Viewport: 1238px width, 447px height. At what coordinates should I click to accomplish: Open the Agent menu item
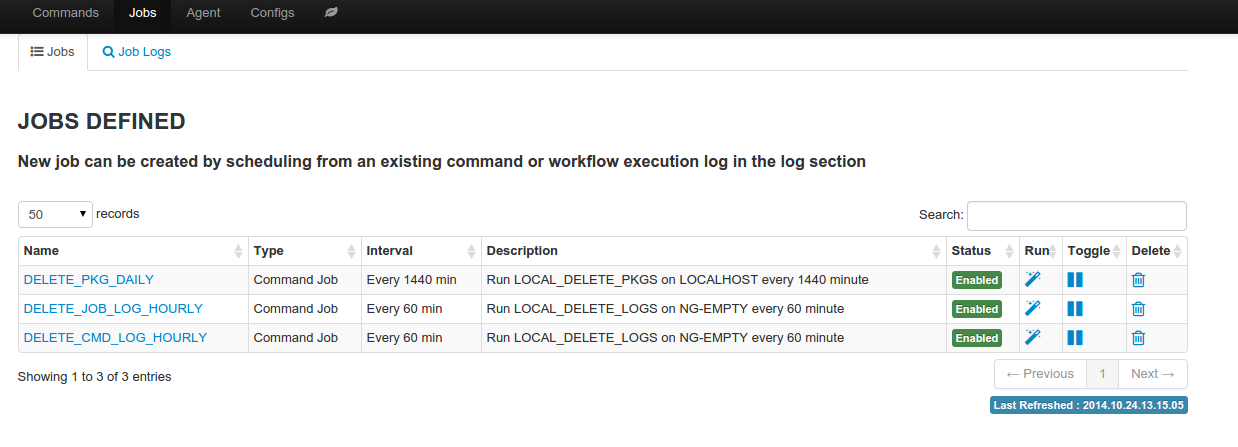[x=203, y=13]
